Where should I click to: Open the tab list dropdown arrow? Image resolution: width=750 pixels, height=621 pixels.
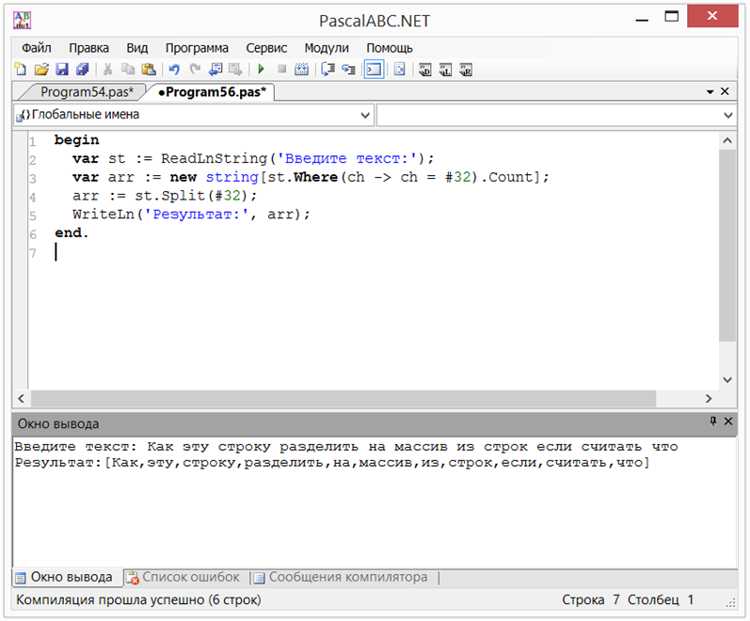pyautogui.click(x=710, y=91)
